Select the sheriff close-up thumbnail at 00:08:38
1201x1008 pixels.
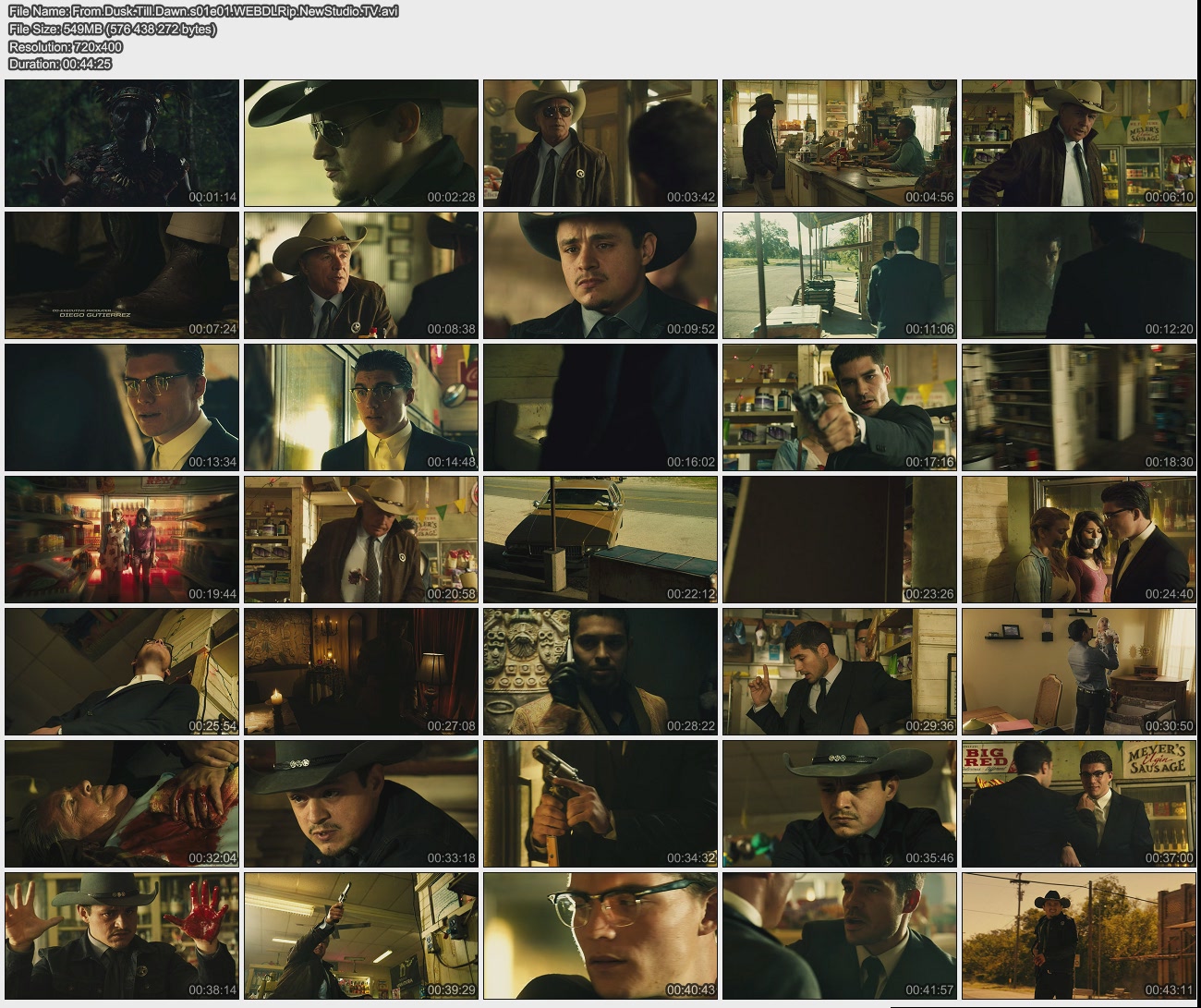361,275
